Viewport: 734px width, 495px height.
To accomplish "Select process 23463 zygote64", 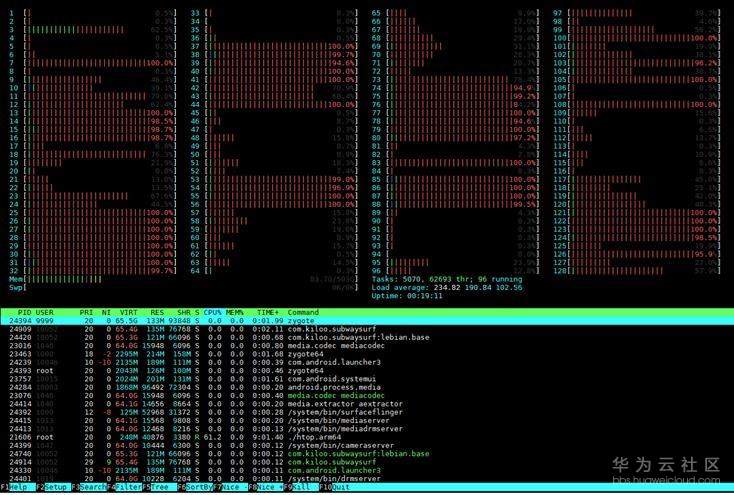I will tap(367, 355).
